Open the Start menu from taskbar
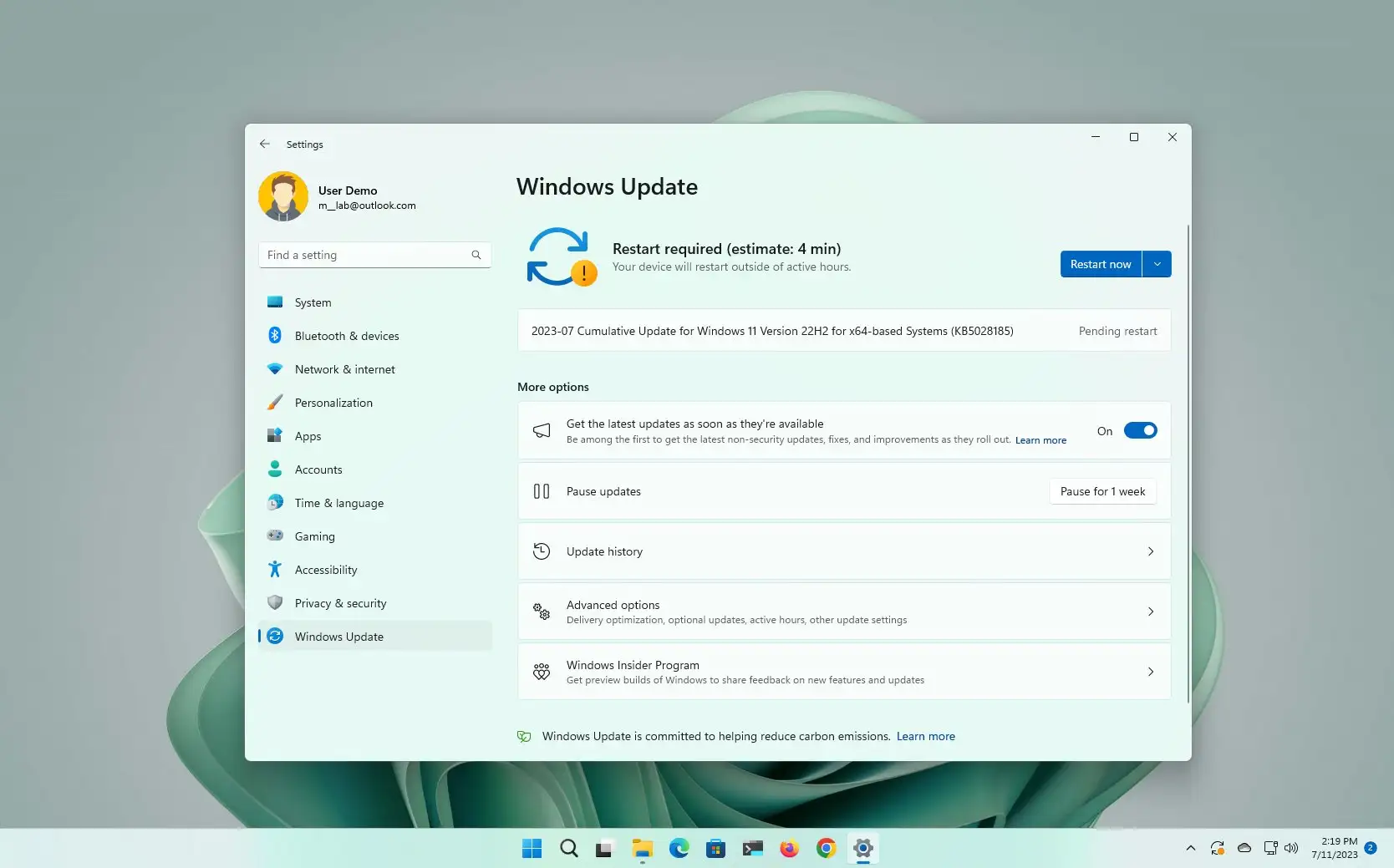The height and width of the screenshot is (868, 1394). [532, 849]
